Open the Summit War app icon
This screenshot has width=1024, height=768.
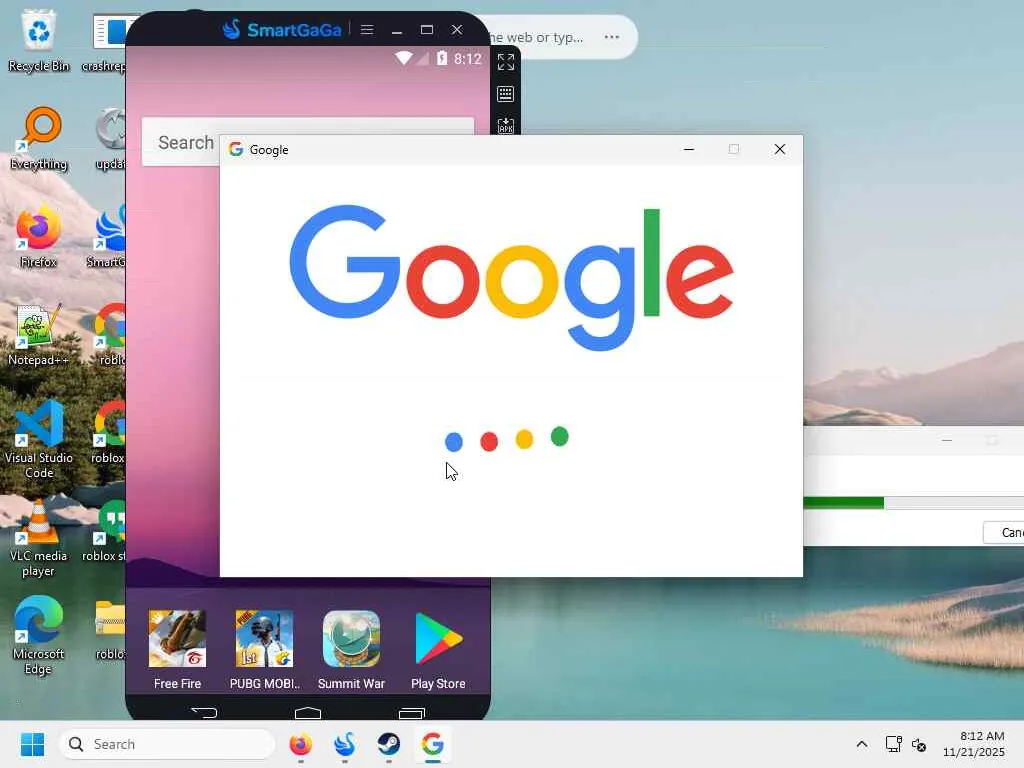pyautogui.click(x=351, y=639)
